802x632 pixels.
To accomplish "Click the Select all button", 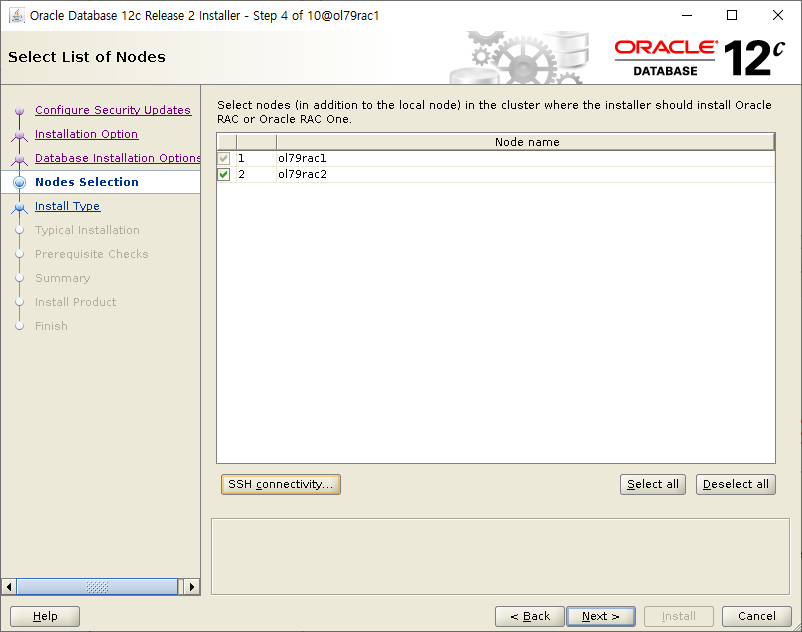I will pos(653,484).
